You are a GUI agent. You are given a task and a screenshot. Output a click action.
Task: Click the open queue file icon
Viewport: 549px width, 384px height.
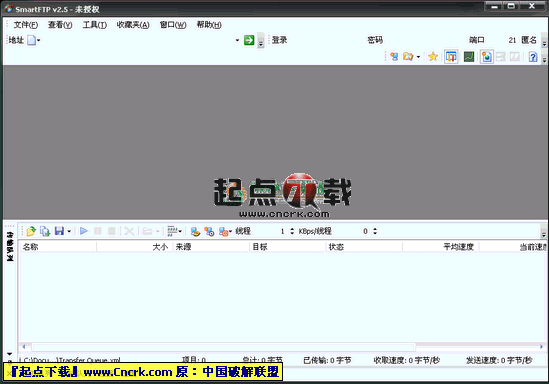point(31,231)
